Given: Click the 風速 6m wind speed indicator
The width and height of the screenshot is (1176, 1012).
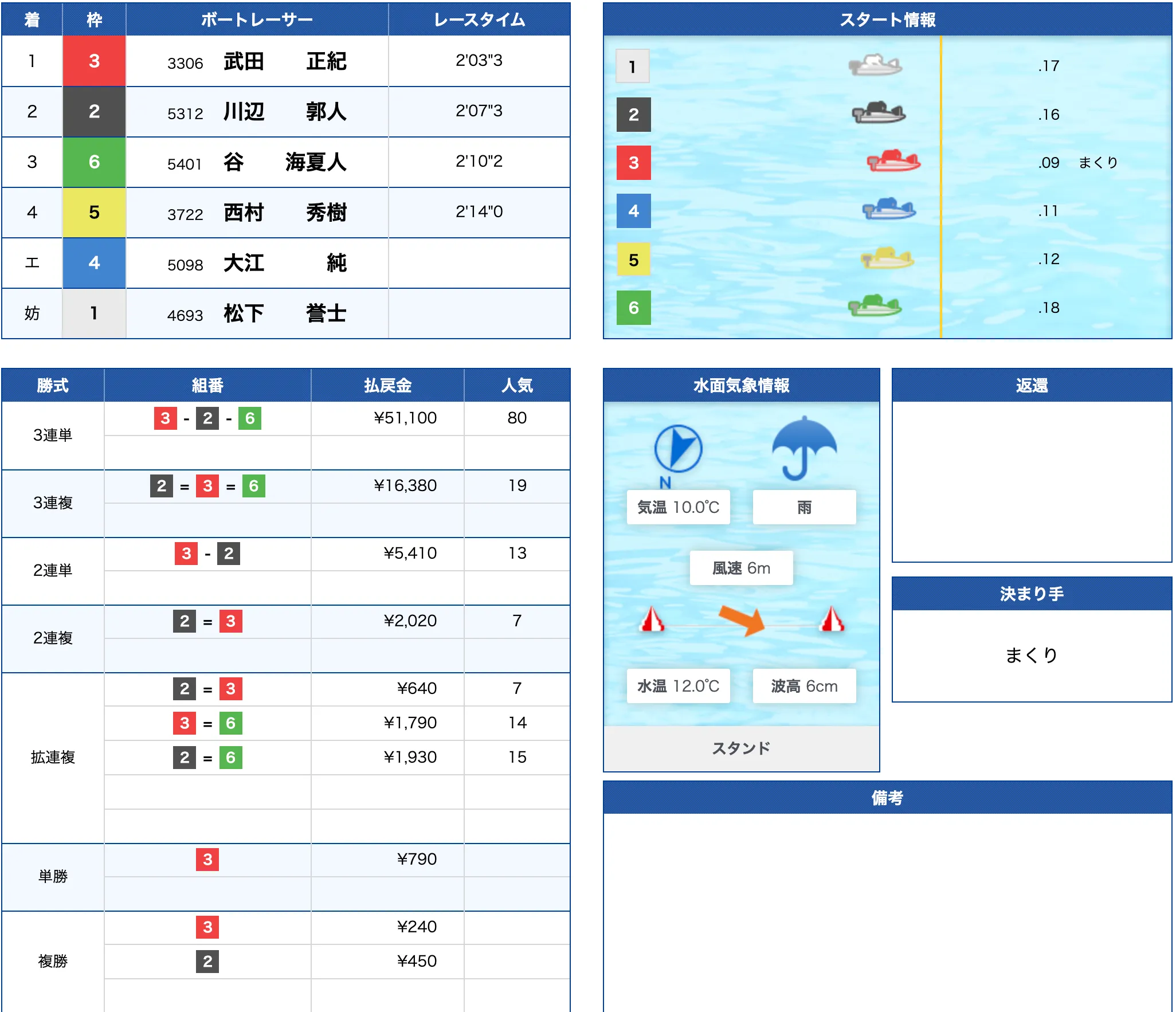Looking at the screenshot, I should click(x=741, y=568).
